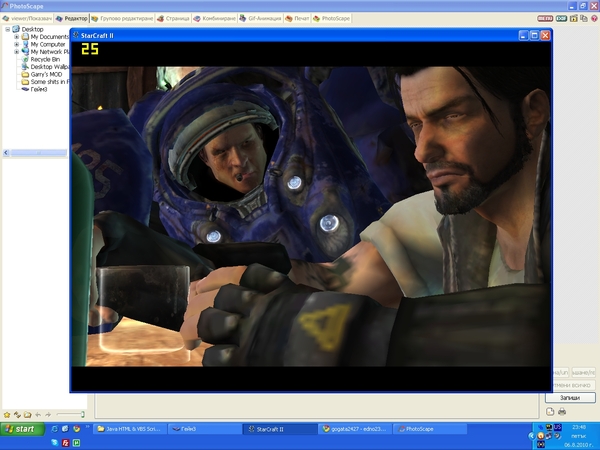Maximize the StarCraft II window
Viewport: 600px width, 450px height.
535,36
